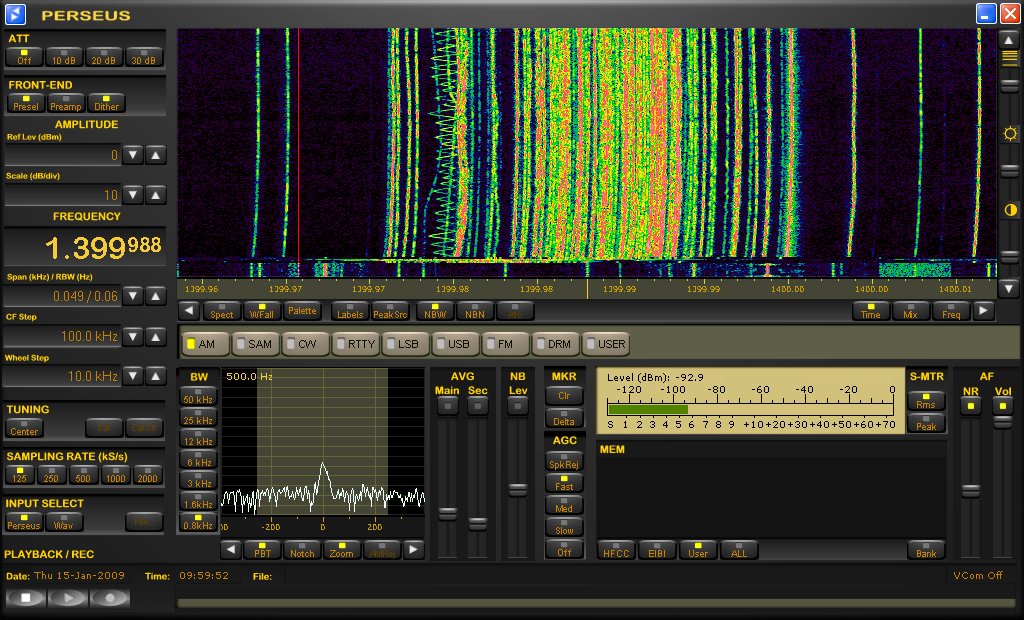Set S-meter to Peak mode
Screen dimensions: 1024x620
point(926,423)
